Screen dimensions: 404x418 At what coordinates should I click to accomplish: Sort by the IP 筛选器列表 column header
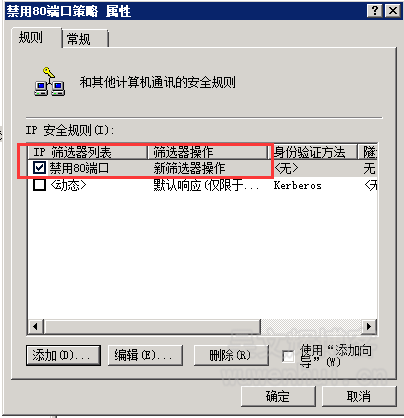tap(87, 152)
